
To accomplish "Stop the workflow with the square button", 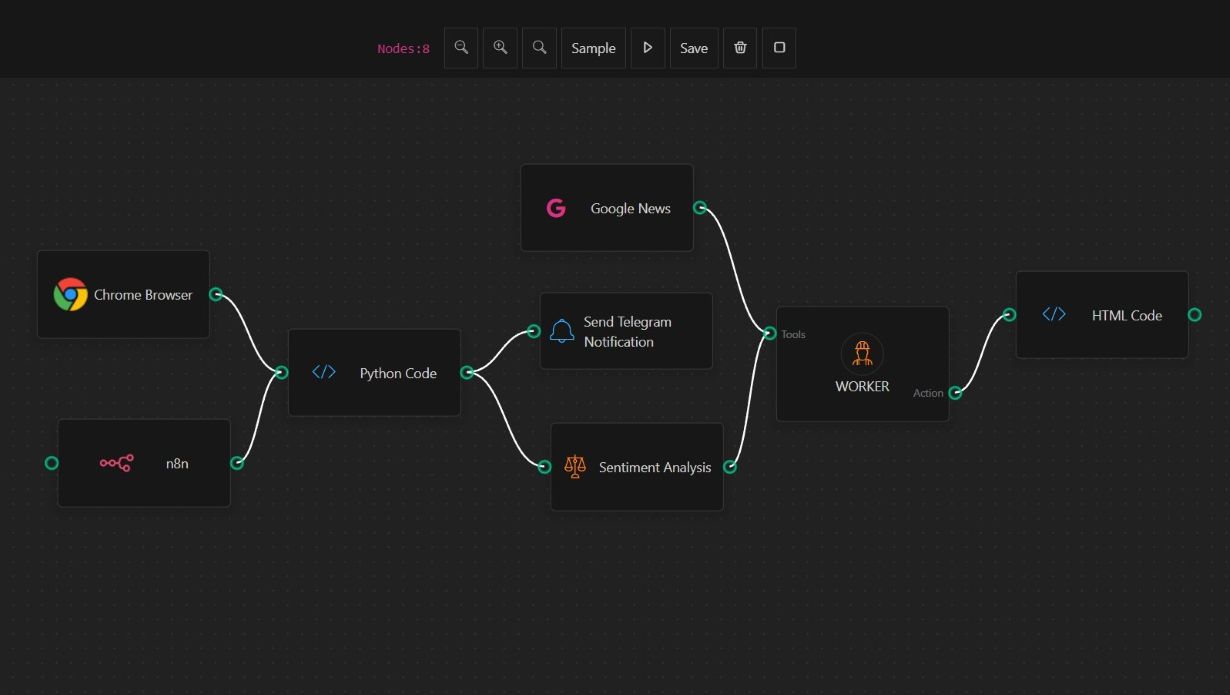I will 779,48.
